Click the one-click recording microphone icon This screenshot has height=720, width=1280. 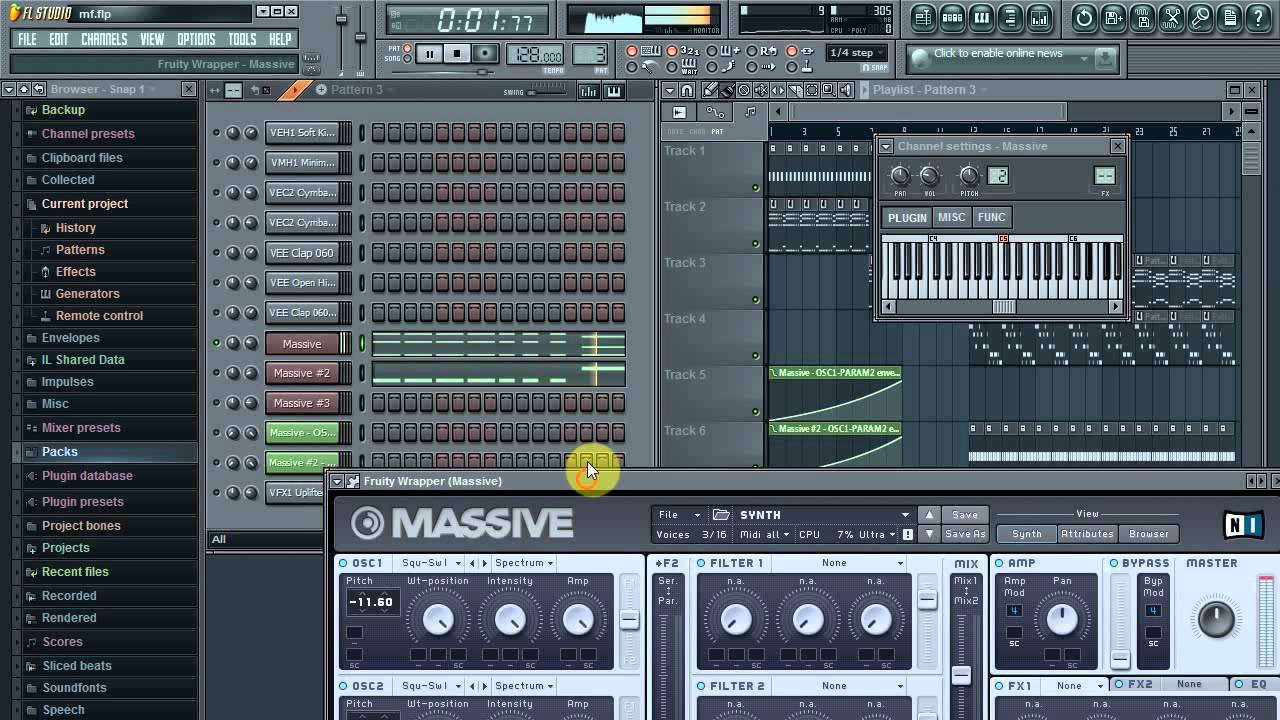(1200, 18)
